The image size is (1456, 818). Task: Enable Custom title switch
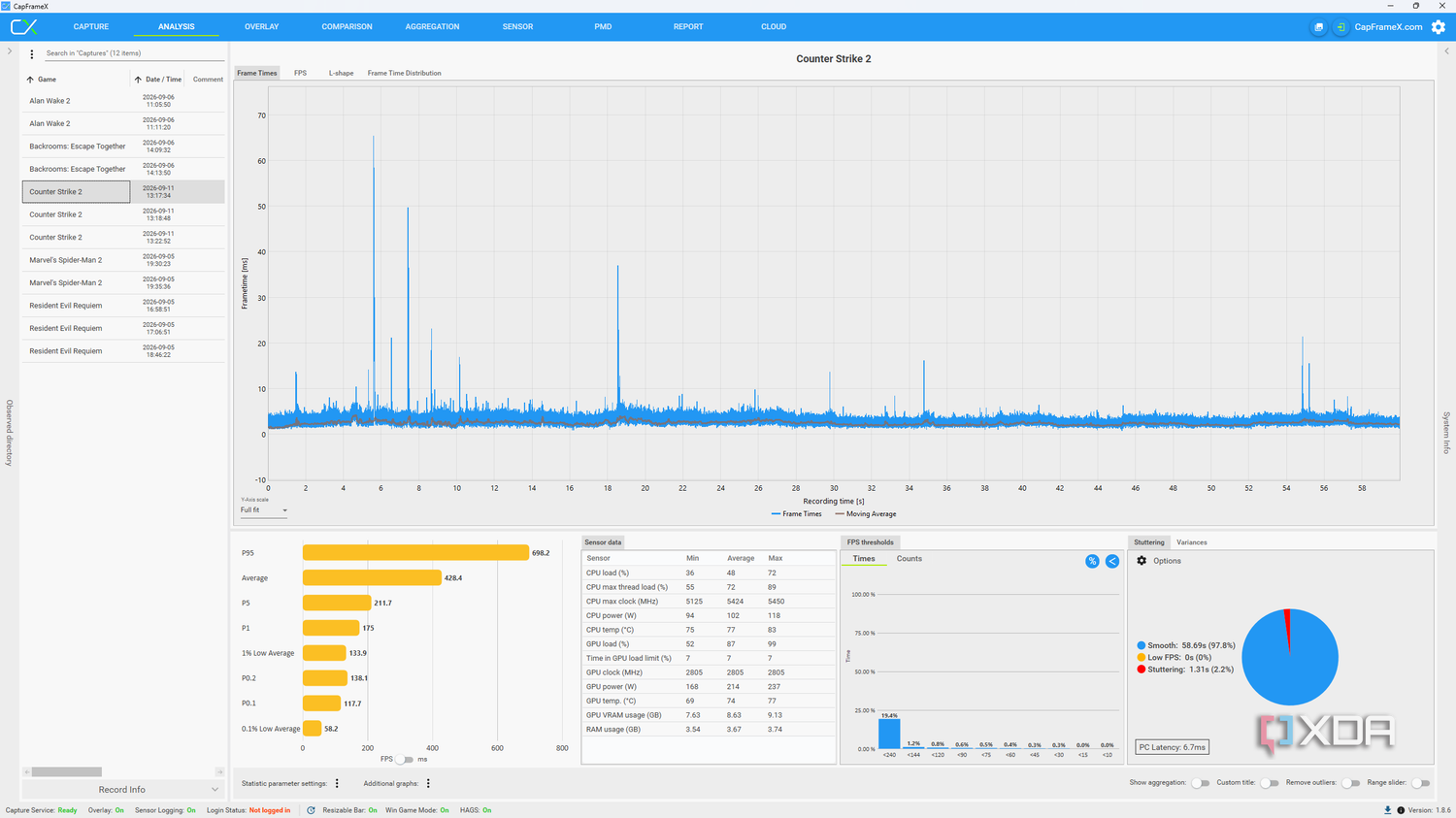coord(1270,783)
